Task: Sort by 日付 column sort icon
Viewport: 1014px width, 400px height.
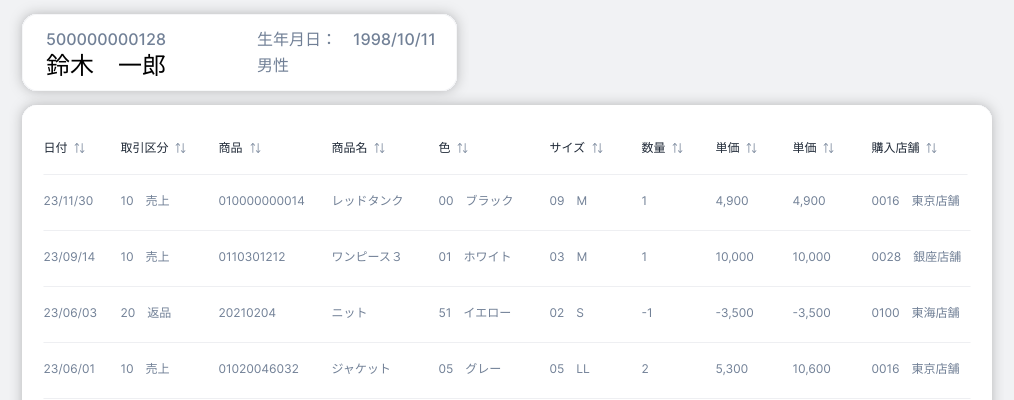Action: tap(80, 148)
